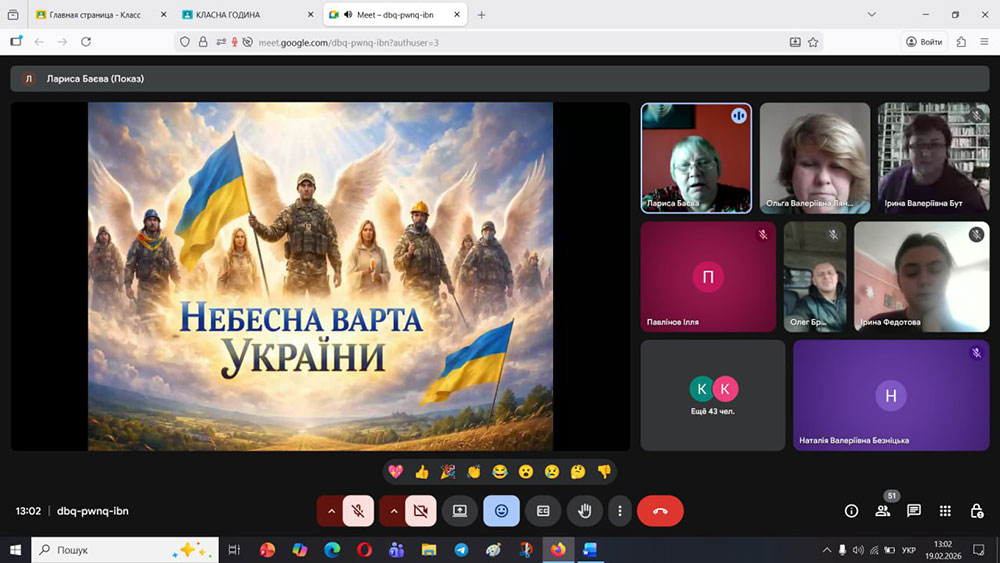
Task: Open the in-call chat panel
Action: (913, 511)
